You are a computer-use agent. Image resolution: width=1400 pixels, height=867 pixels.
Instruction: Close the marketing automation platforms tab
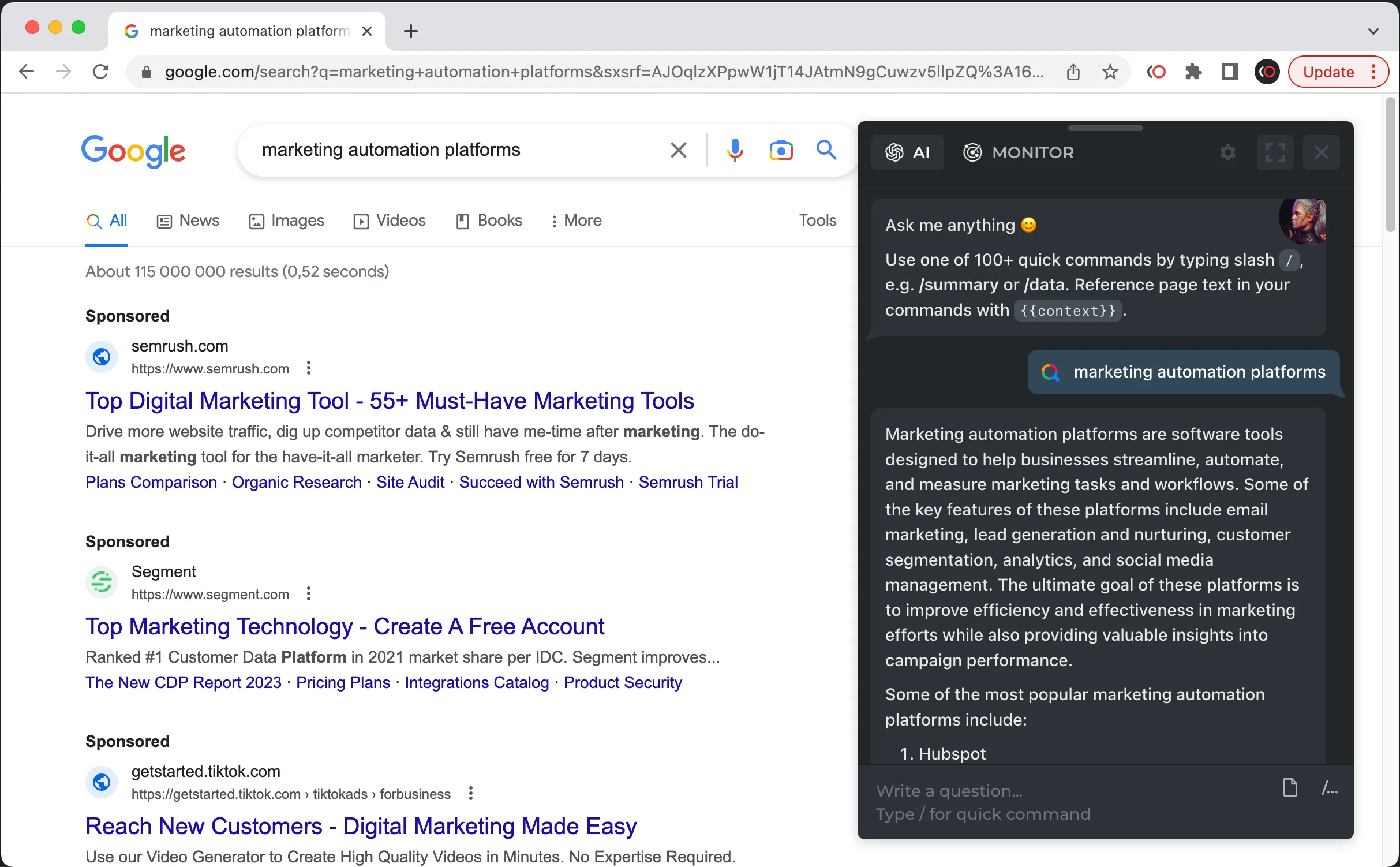tap(367, 31)
